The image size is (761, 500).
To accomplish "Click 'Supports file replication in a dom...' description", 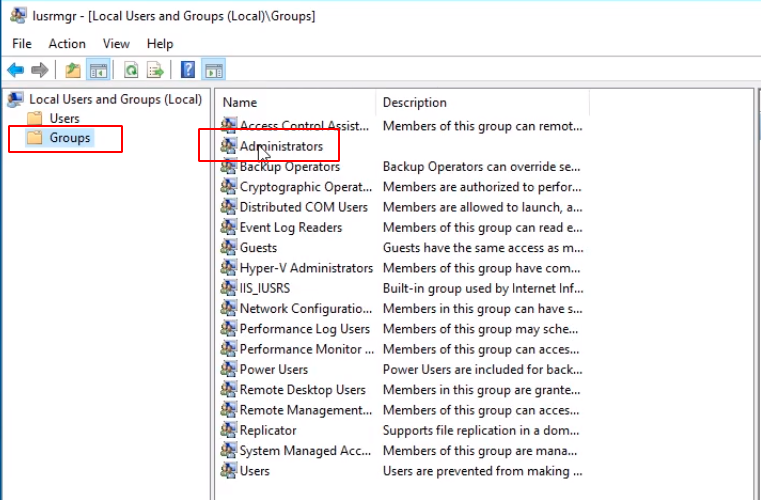I will coord(482,431).
